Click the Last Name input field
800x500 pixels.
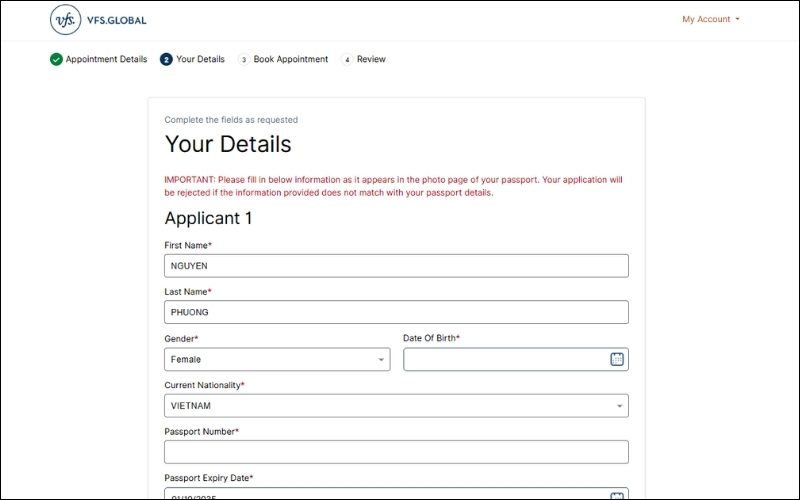pyautogui.click(x=396, y=312)
